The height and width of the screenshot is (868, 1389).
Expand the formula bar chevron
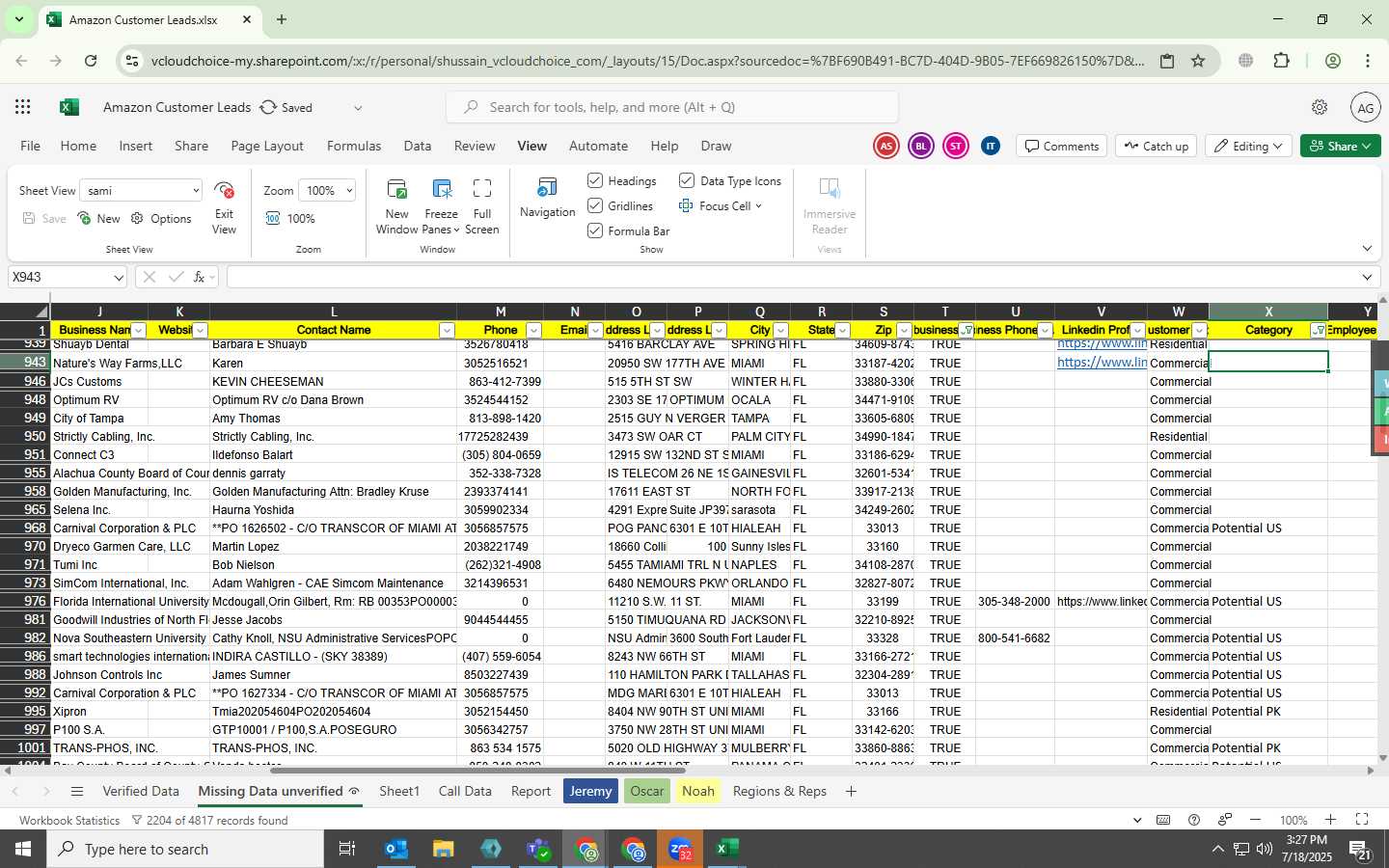(x=1367, y=277)
